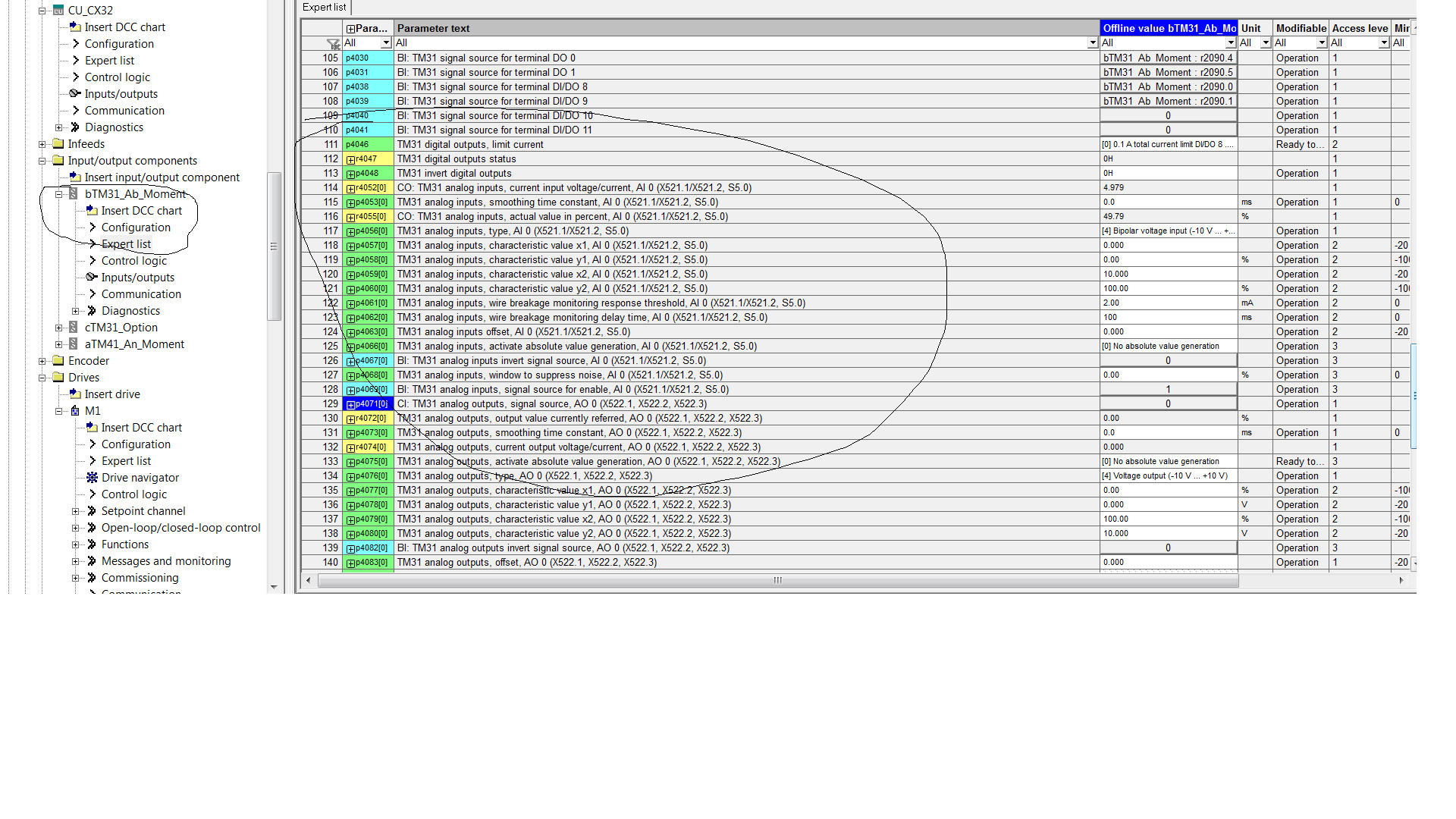Open Expert list under M1 drive
Image resolution: width=1456 pixels, height=819 pixels.
pos(126,461)
